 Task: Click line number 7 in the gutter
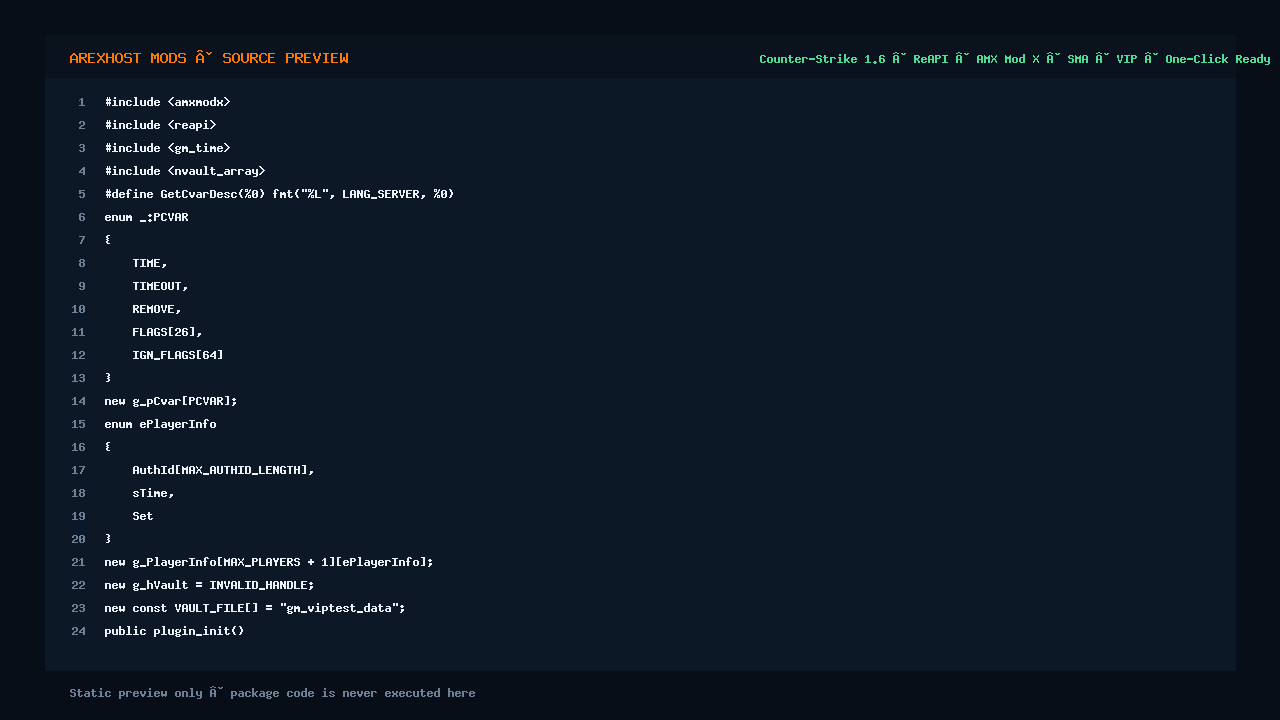pyautogui.click(x=82, y=240)
